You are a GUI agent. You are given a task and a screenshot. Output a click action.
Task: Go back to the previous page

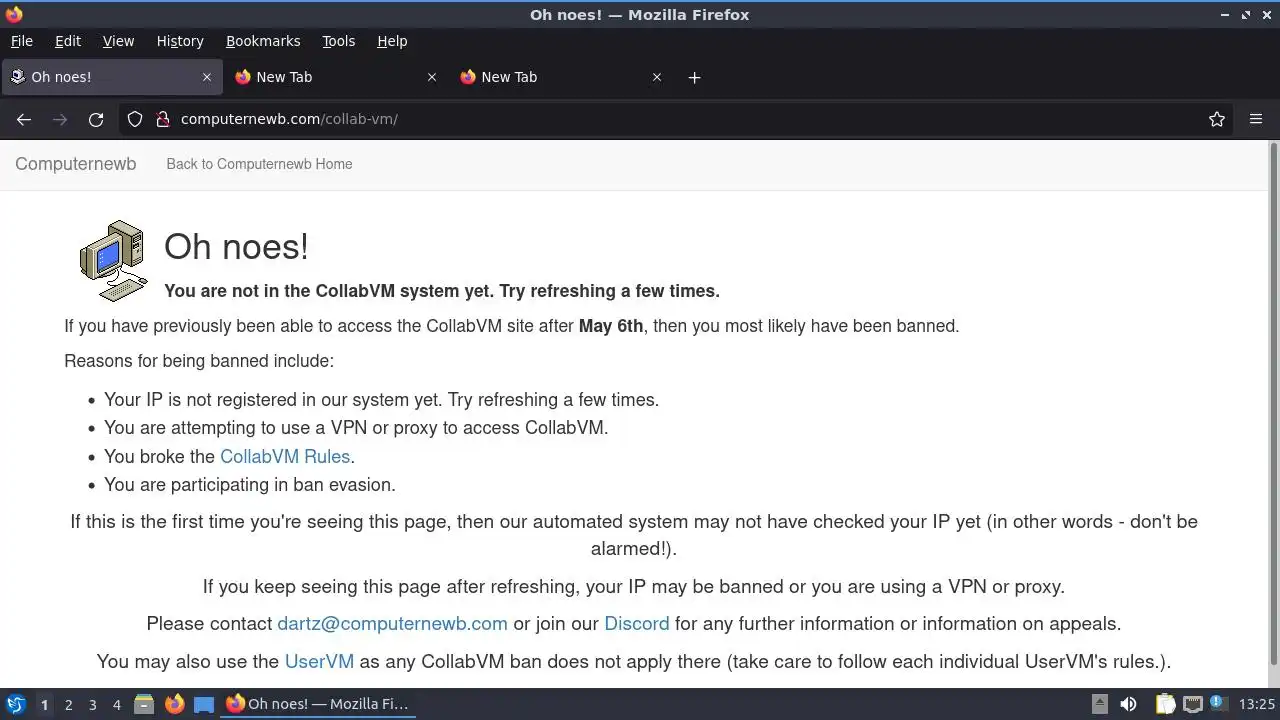pyautogui.click(x=24, y=119)
